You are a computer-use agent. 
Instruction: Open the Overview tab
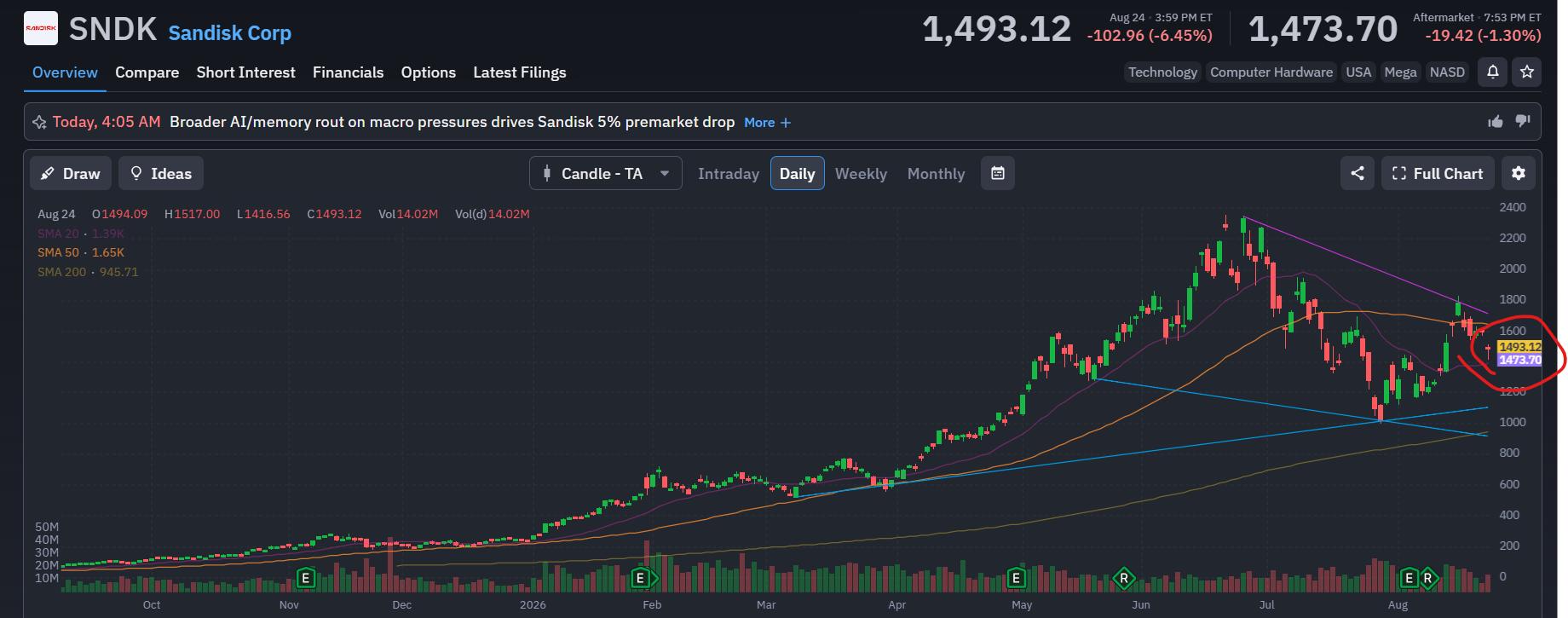click(x=65, y=72)
